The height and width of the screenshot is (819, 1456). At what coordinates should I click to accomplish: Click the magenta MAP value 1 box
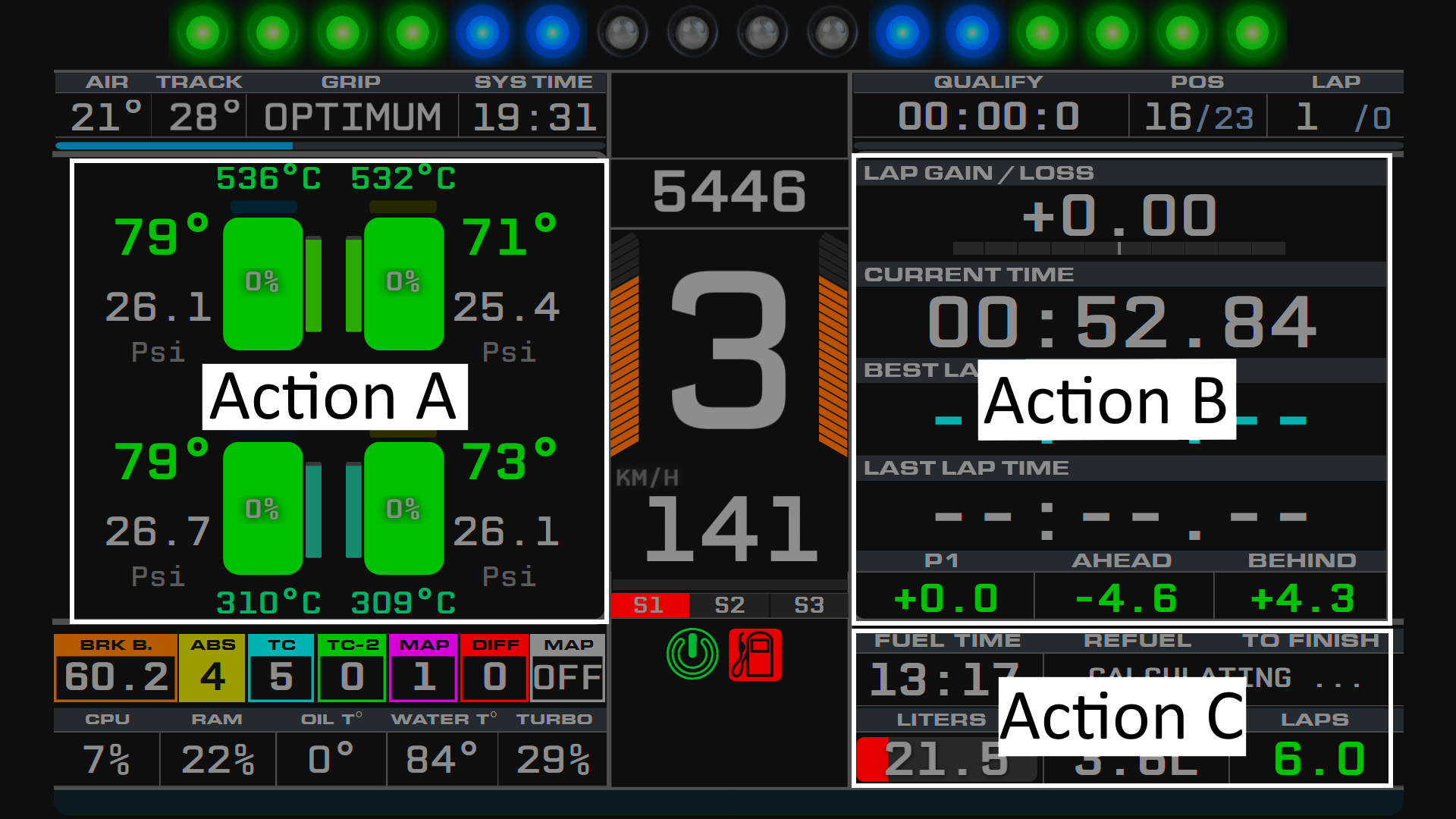(423, 668)
